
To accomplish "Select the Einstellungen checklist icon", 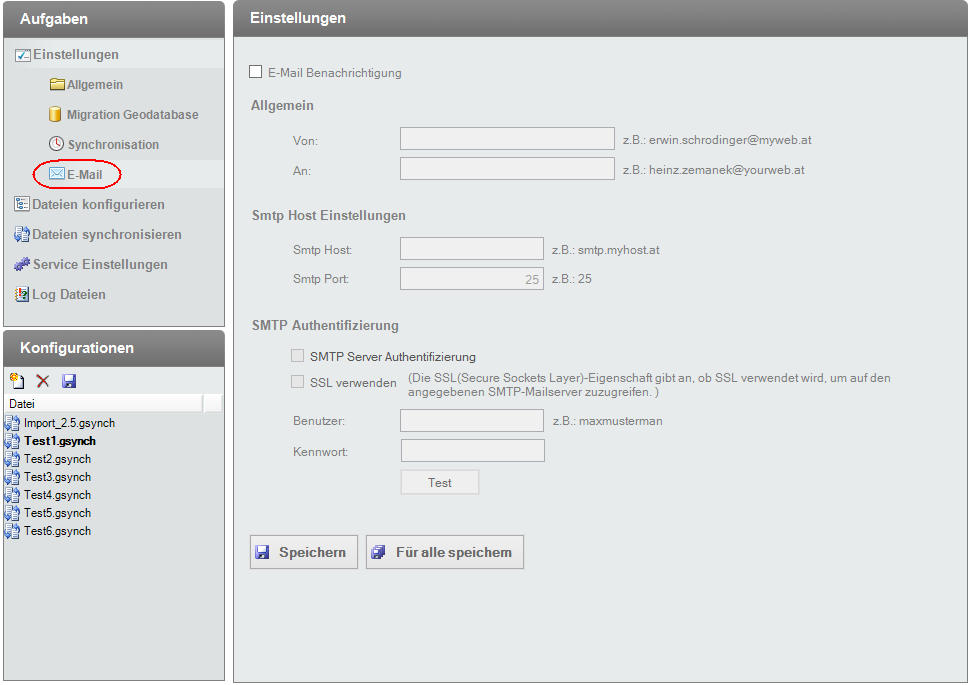I will 21,53.
